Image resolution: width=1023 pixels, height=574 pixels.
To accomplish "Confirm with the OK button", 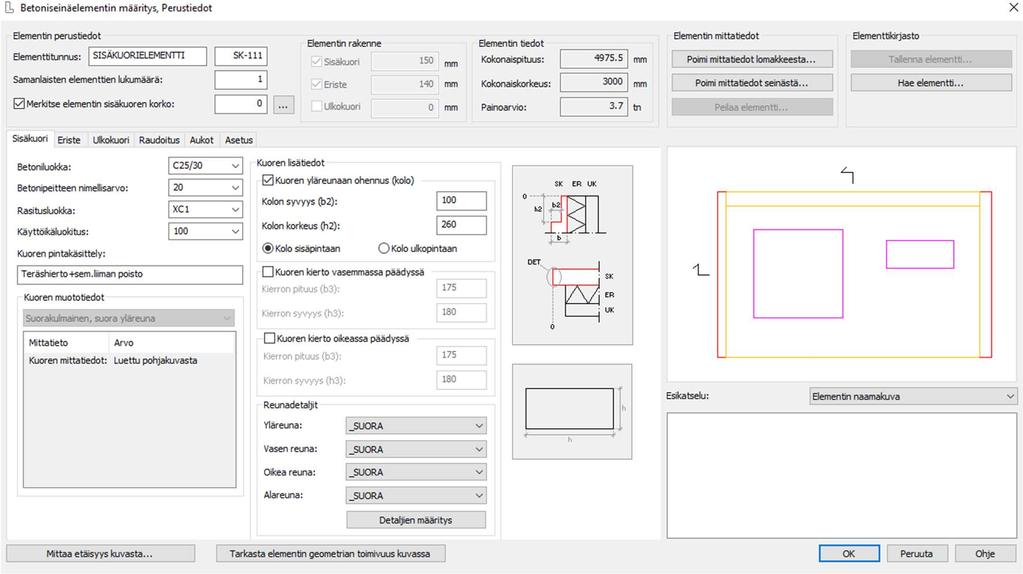I will (x=849, y=554).
